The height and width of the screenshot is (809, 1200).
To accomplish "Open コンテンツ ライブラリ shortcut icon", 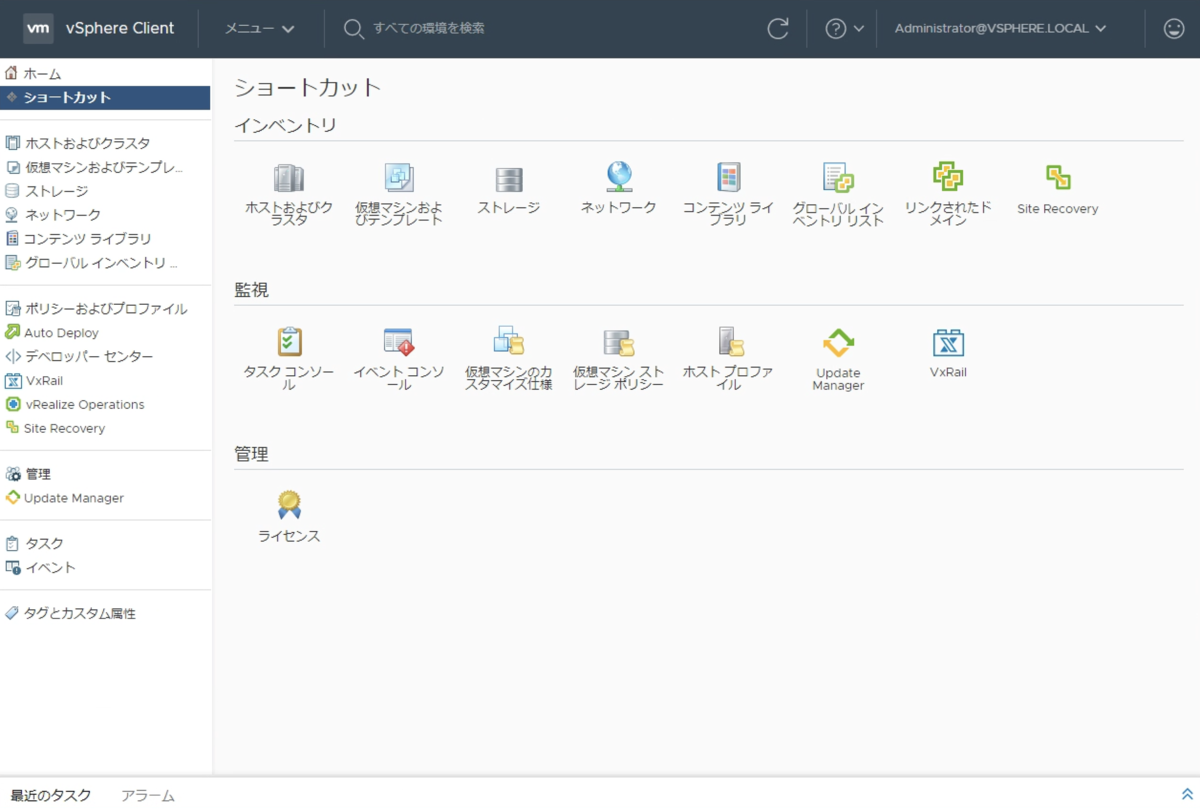I will 728,178.
